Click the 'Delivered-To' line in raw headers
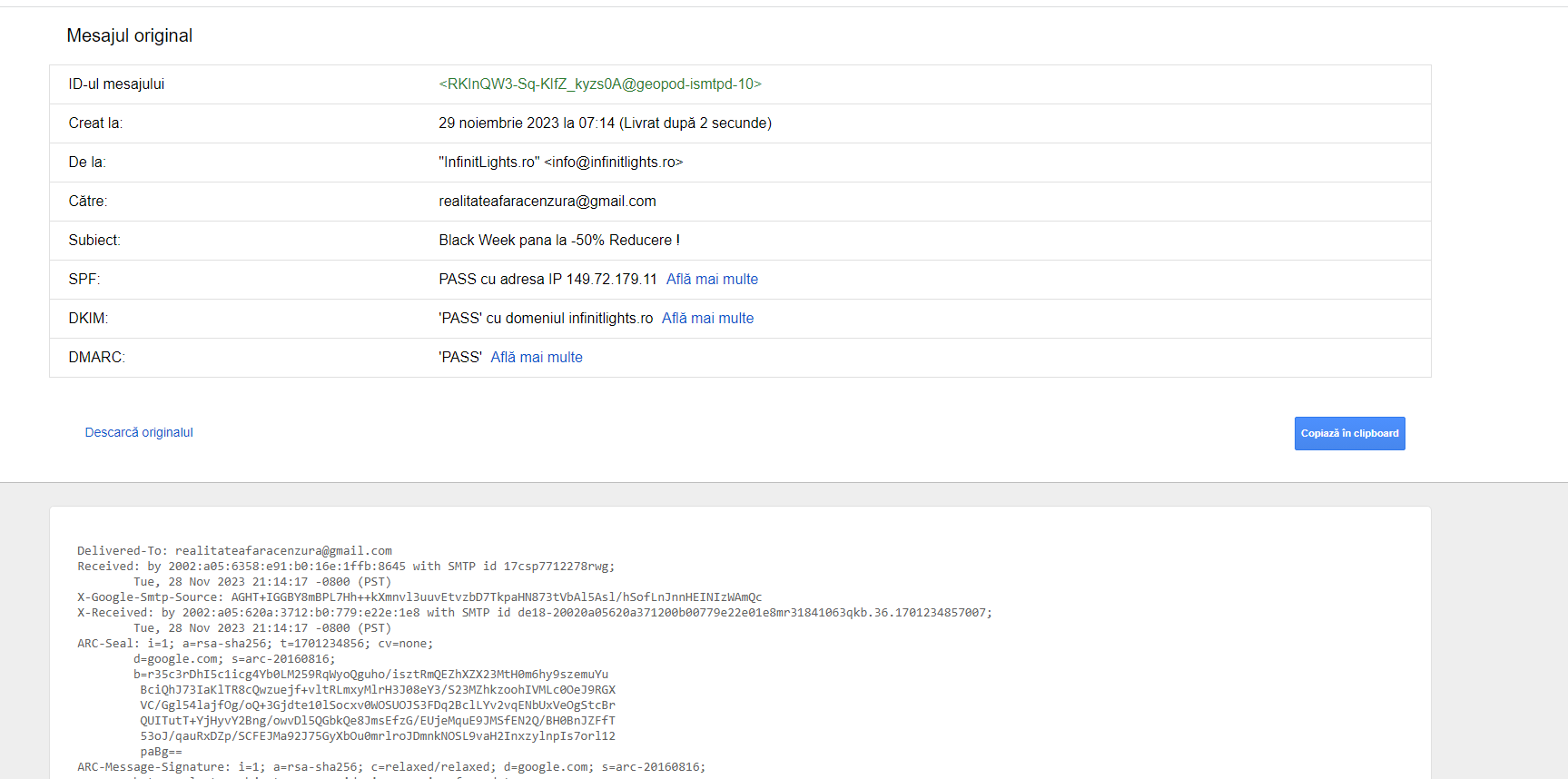Screen dimensions: 1568x779 [x=234, y=551]
